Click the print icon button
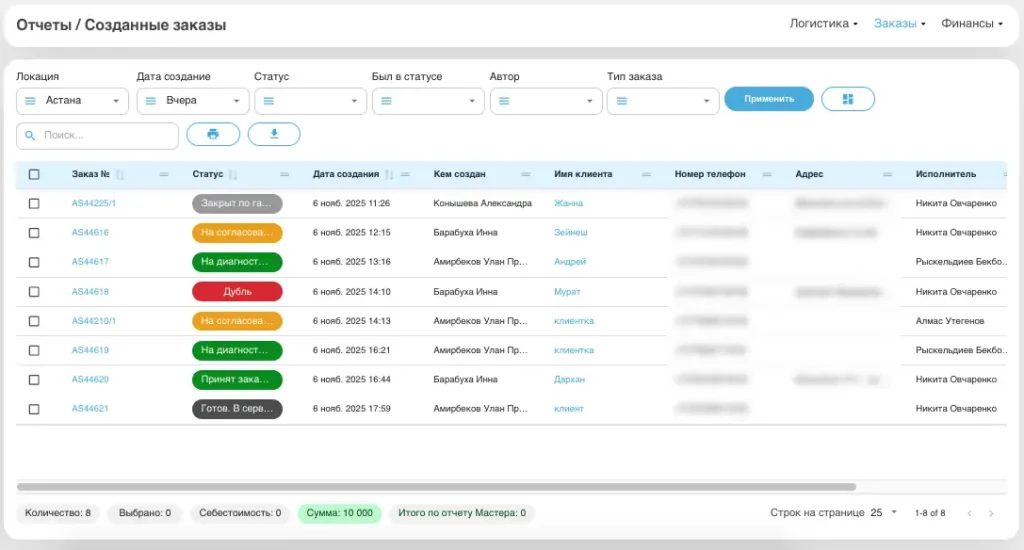Image resolution: width=1024 pixels, height=550 pixels. click(213, 134)
